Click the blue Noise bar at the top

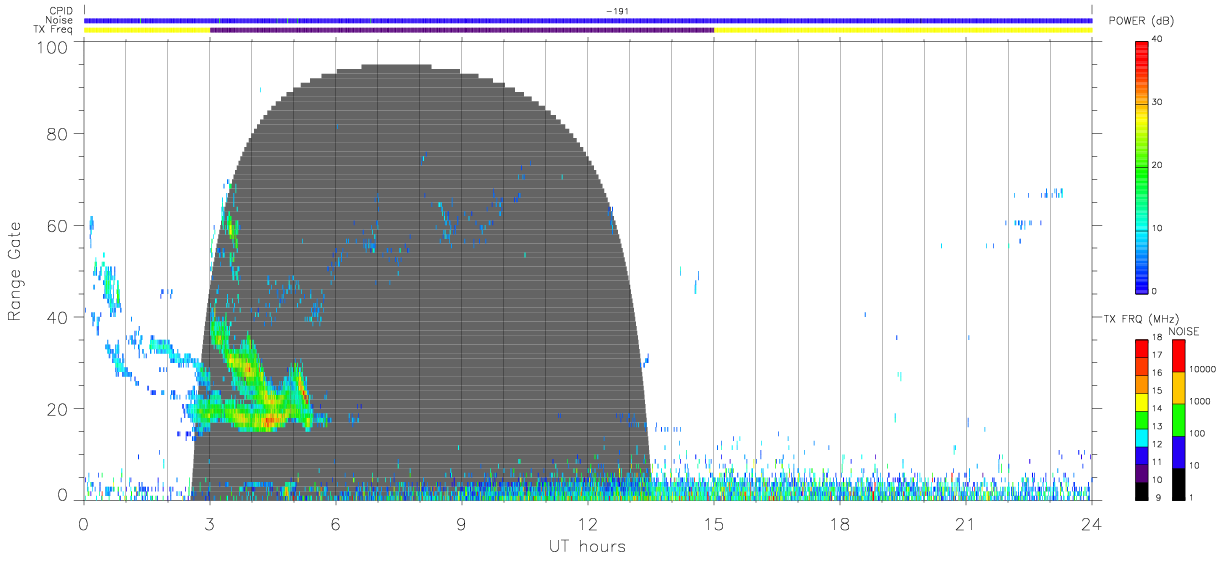click(588, 20)
